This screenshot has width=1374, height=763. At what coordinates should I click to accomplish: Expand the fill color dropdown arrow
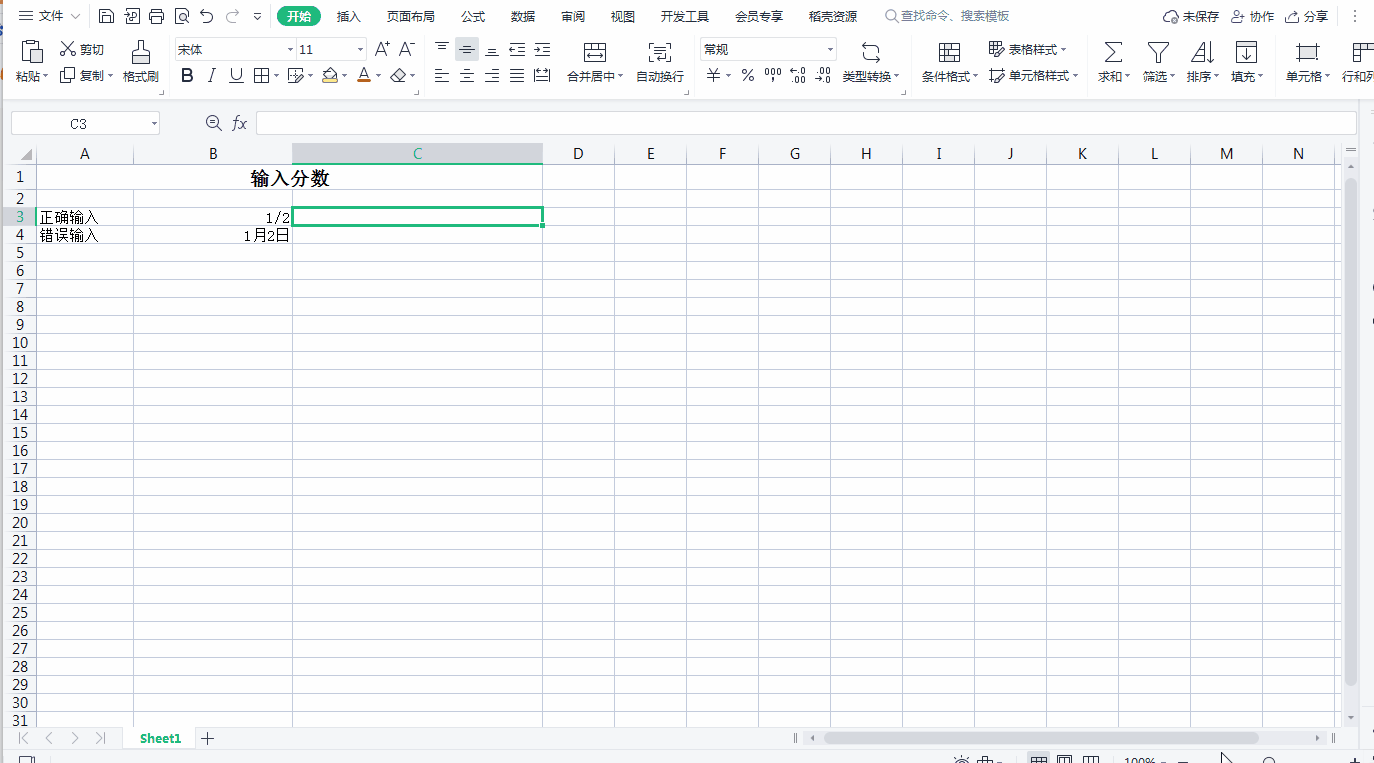click(346, 76)
